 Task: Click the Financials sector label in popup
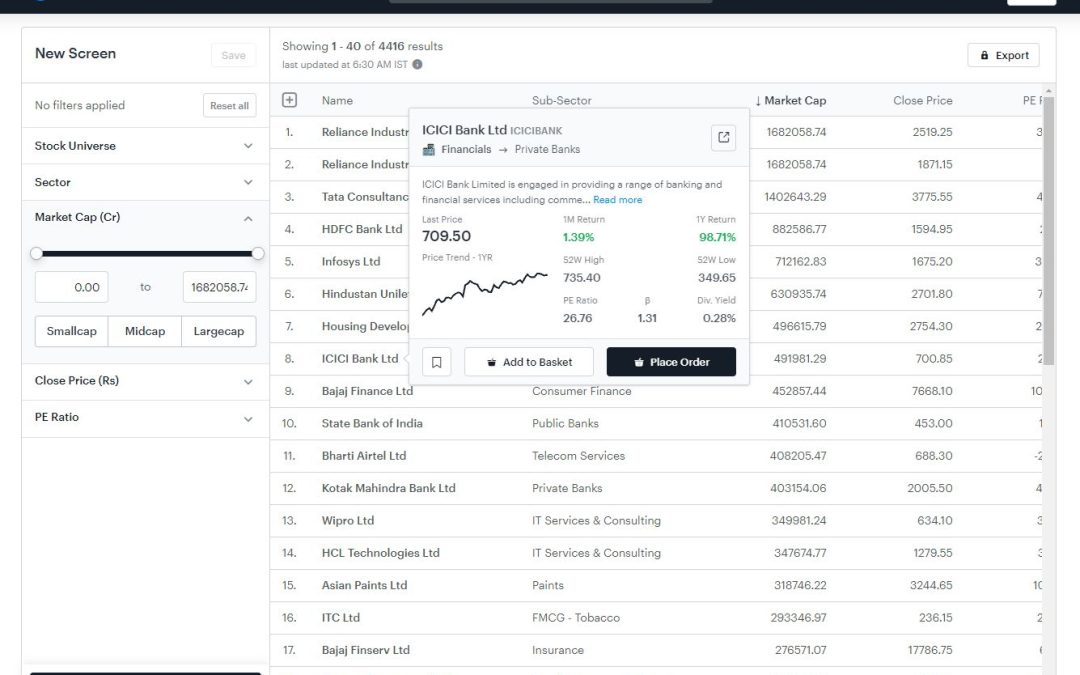point(466,149)
